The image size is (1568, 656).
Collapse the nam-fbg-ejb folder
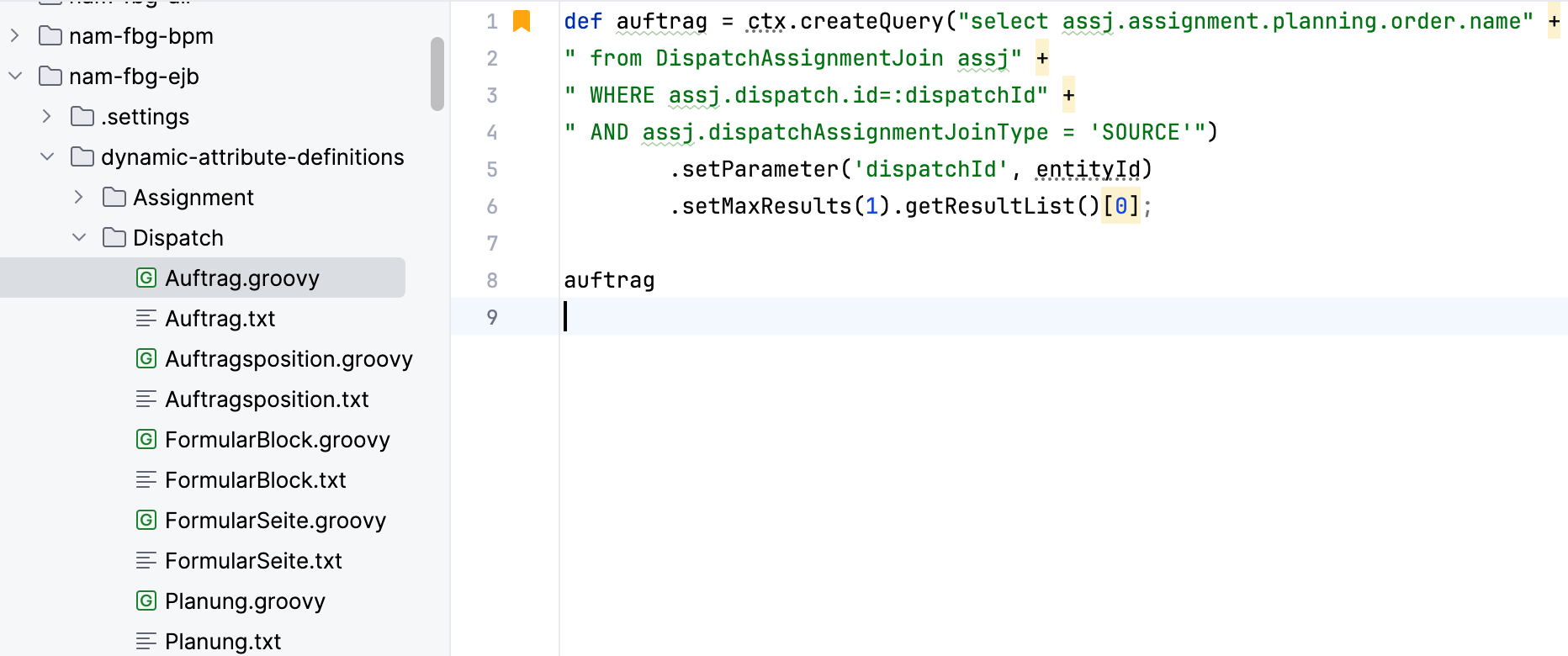tap(15, 77)
